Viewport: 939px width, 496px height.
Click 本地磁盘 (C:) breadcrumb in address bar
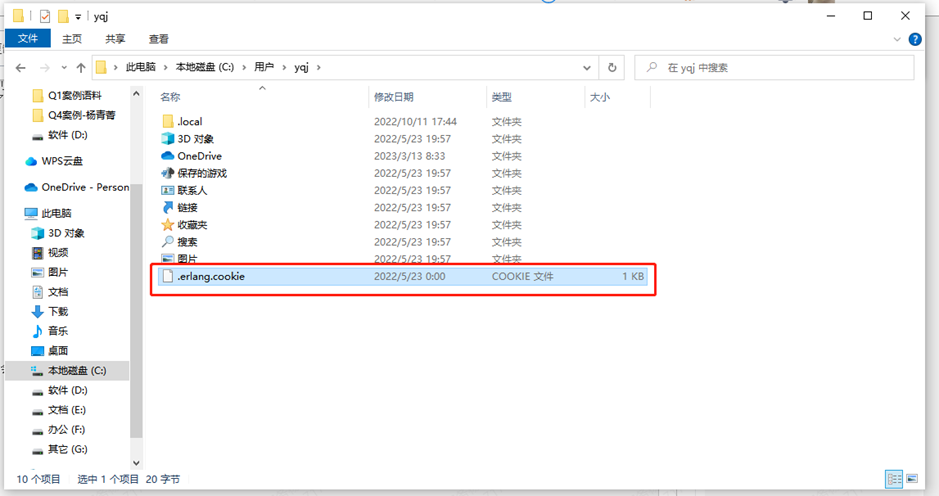coord(204,67)
